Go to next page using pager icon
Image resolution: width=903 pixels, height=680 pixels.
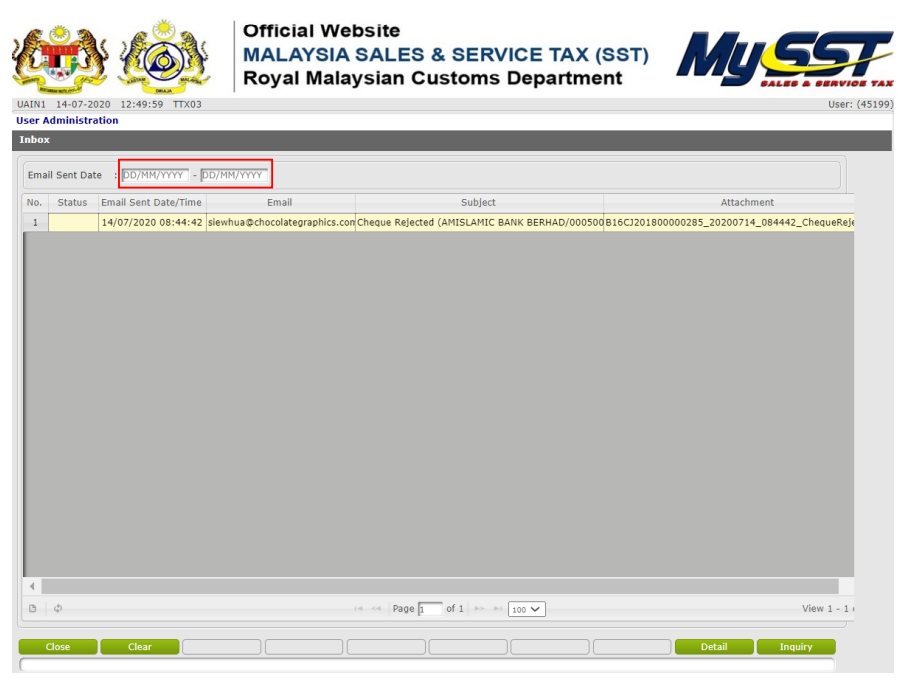pyautogui.click(x=479, y=608)
